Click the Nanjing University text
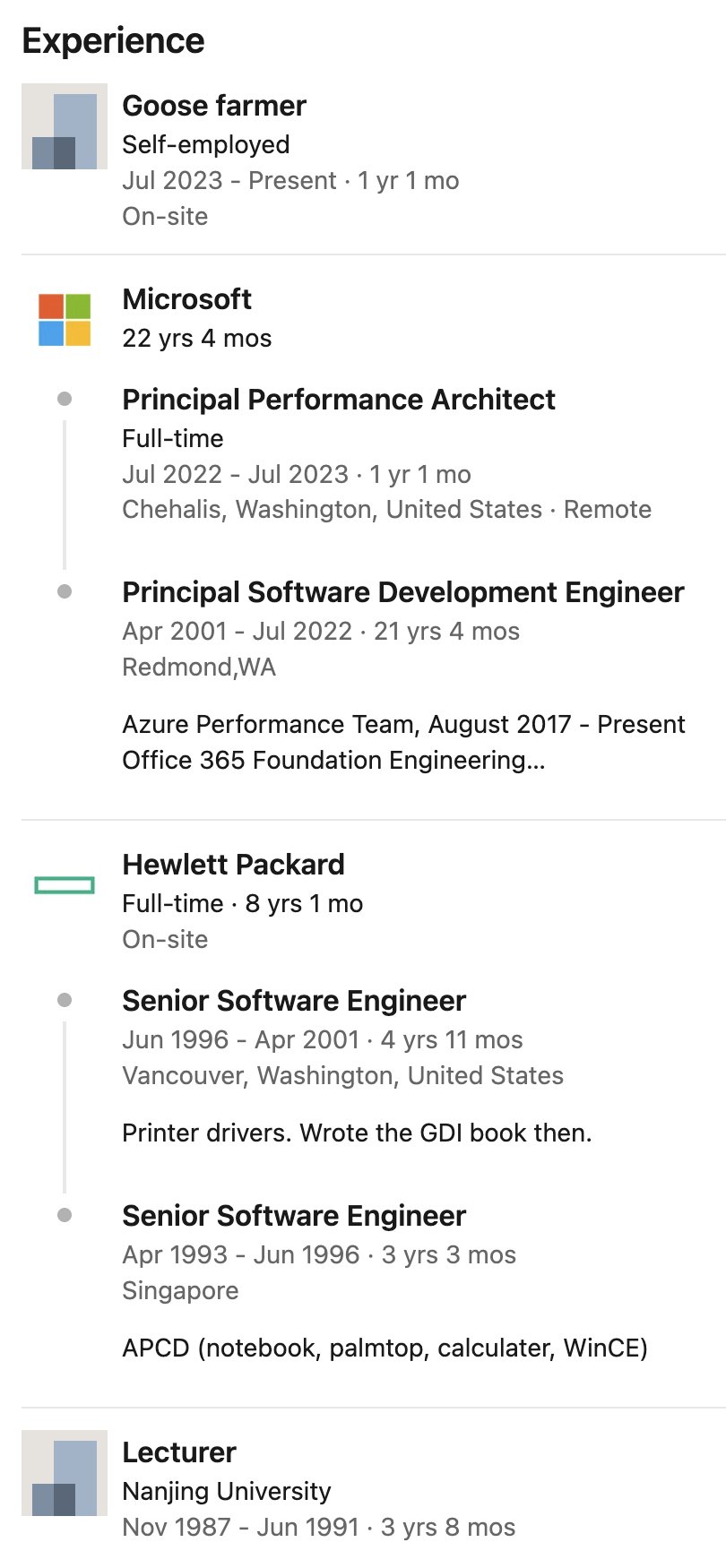 (227, 1491)
